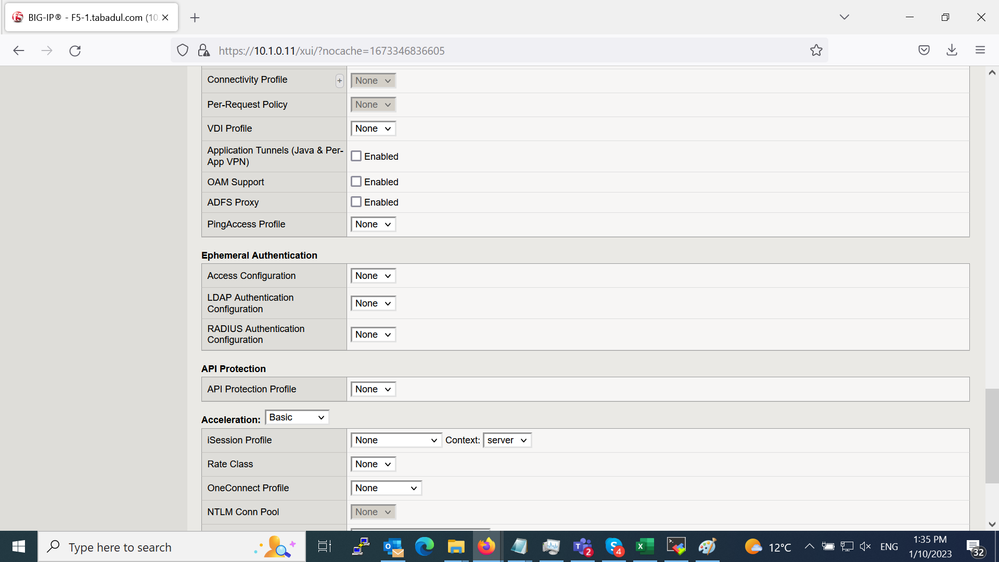
Task: Open the VDI Profile dropdown
Action: point(373,129)
